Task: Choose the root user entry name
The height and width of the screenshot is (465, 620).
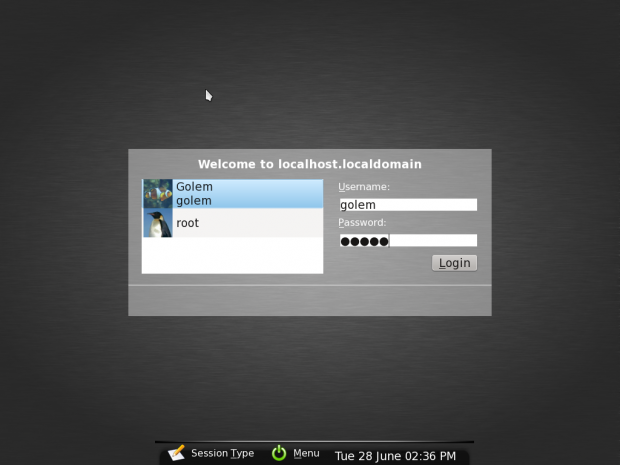Action: click(x=188, y=223)
